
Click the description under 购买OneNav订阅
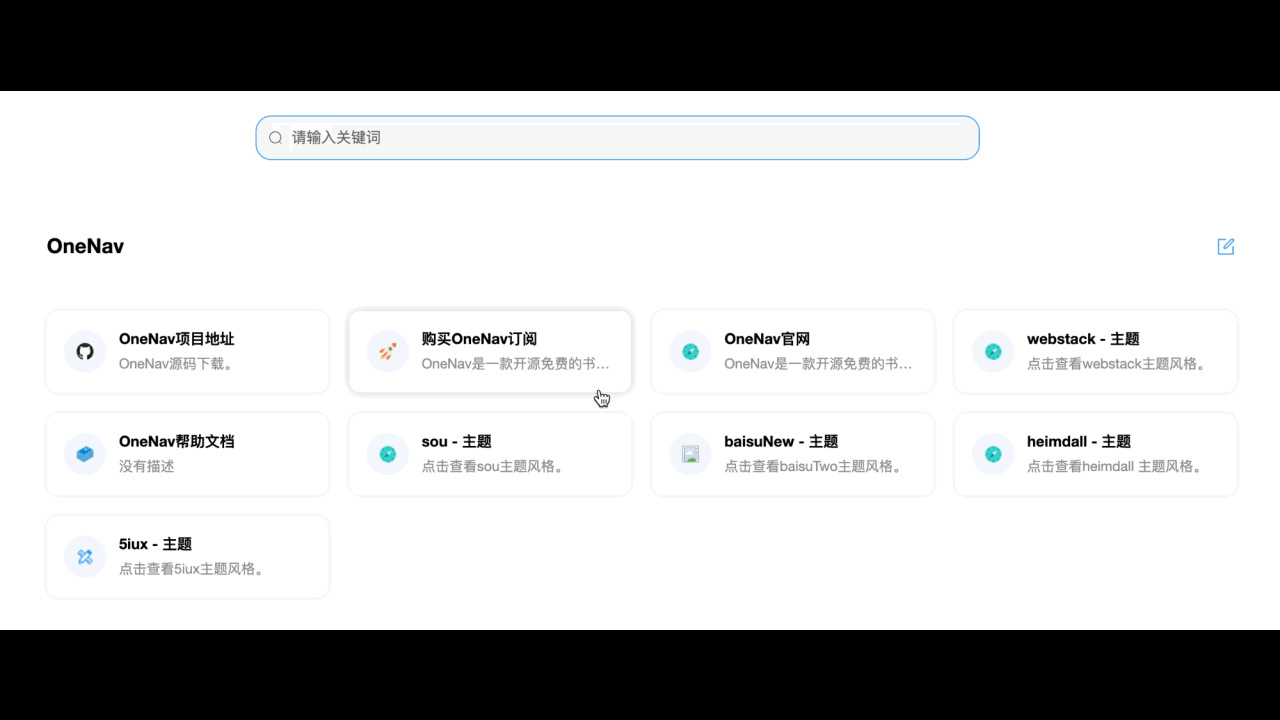pyautogui.click(x=515, y=364)
